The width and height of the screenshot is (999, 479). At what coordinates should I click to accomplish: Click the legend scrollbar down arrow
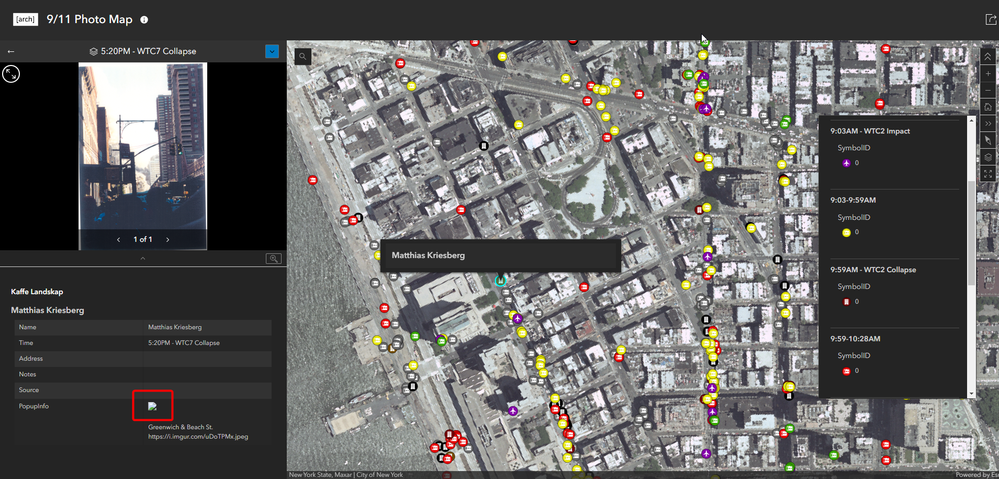tap(971, 394)
